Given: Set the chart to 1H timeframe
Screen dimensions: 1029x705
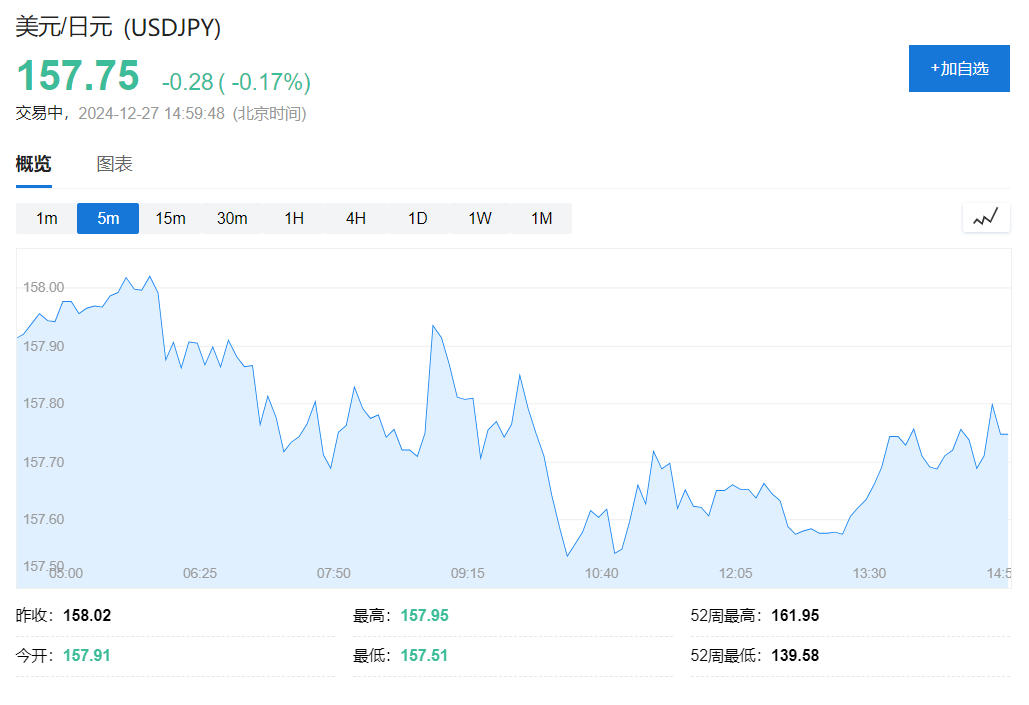Looking at the screenshot, I should click(294, 218).
